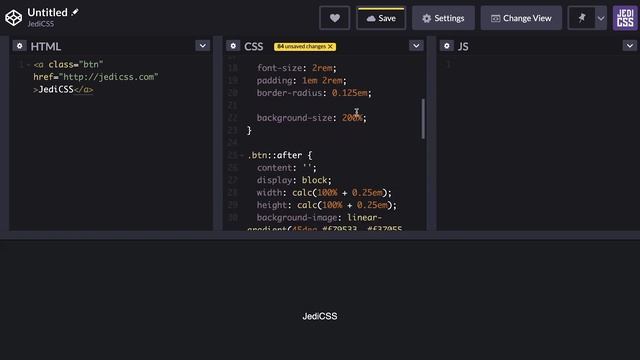
Task: Open JS editor settings gear
Action: 447,46
